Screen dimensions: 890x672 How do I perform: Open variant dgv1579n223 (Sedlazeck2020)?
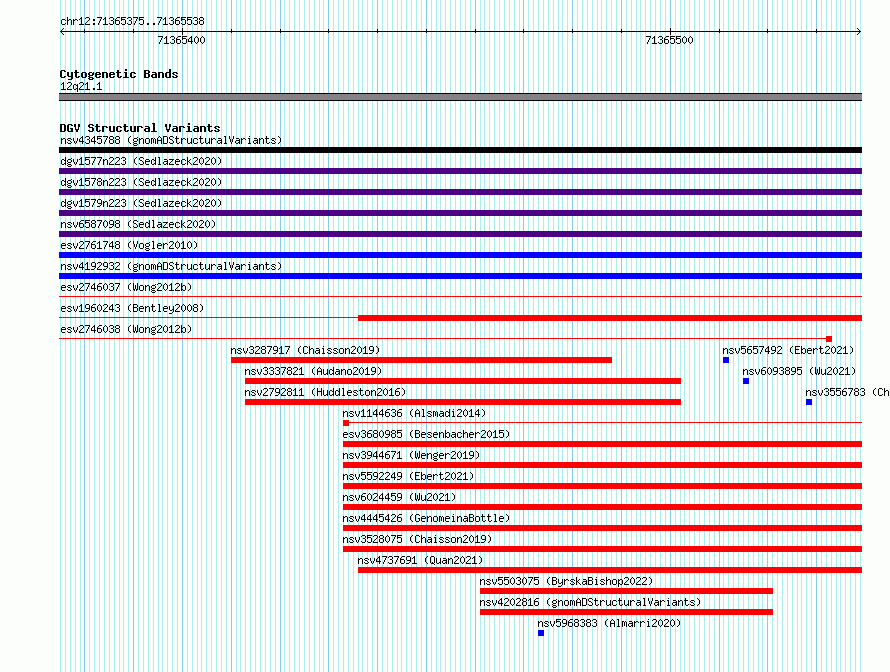click(141, 203)
